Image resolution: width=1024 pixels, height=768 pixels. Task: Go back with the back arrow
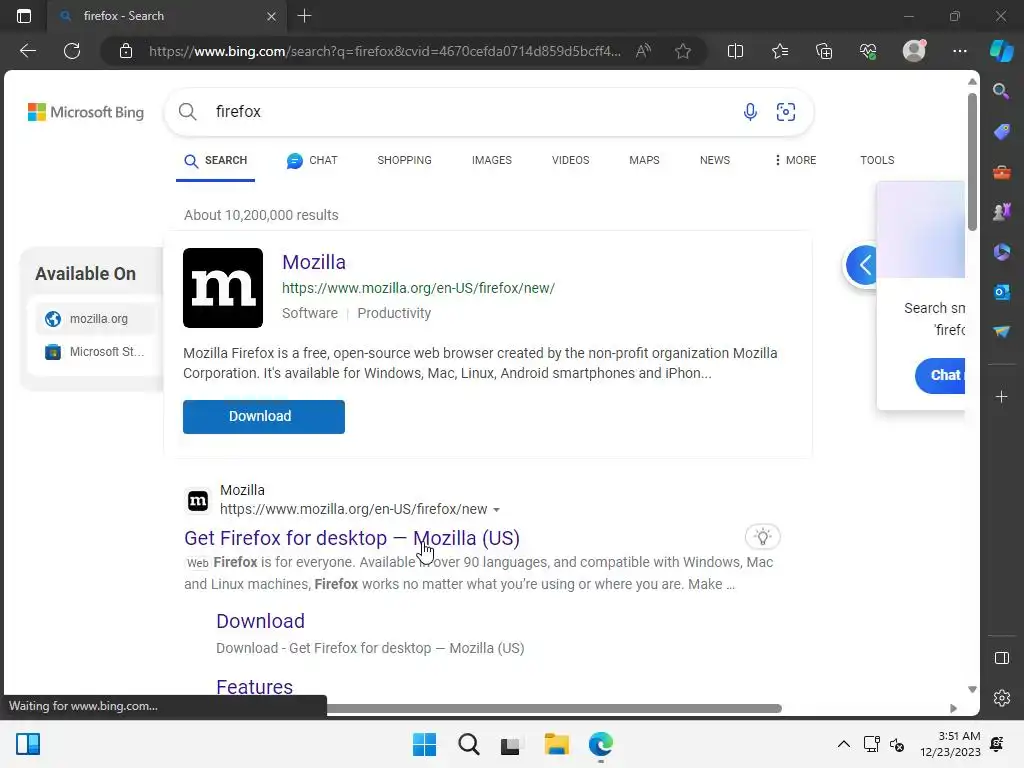(28, 51)
